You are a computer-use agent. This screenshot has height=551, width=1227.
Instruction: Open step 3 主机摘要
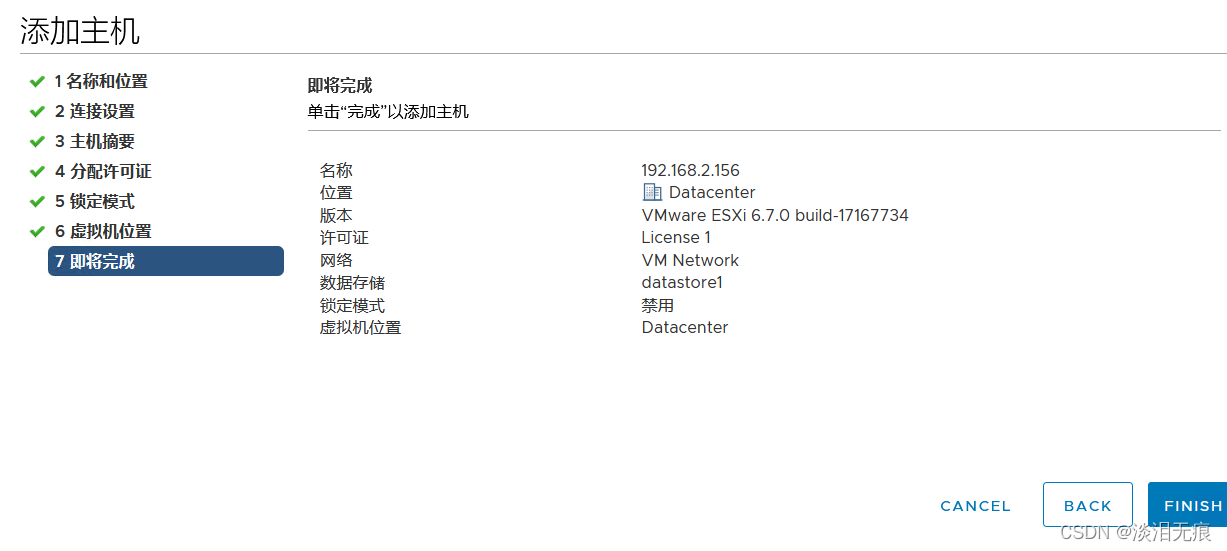pyautogui.click(x=95, y=141)
